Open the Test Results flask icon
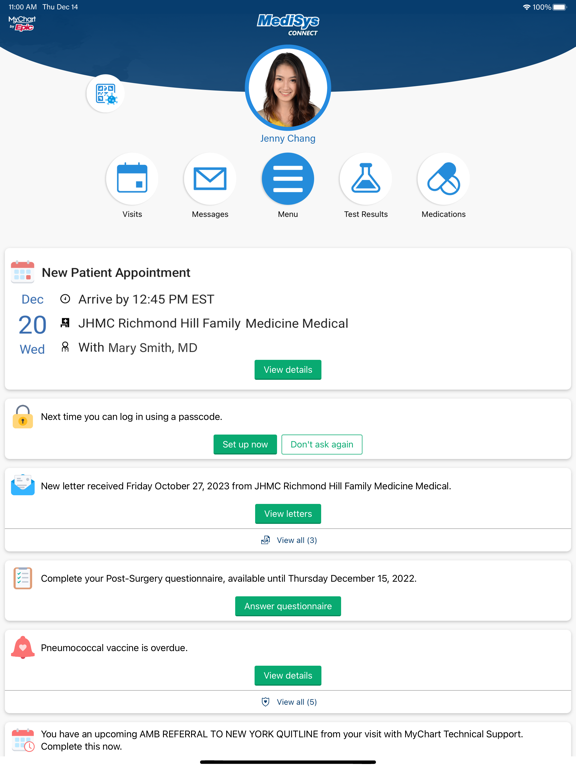The width and height of the screenshot is (576, 768). coord(365,179)
